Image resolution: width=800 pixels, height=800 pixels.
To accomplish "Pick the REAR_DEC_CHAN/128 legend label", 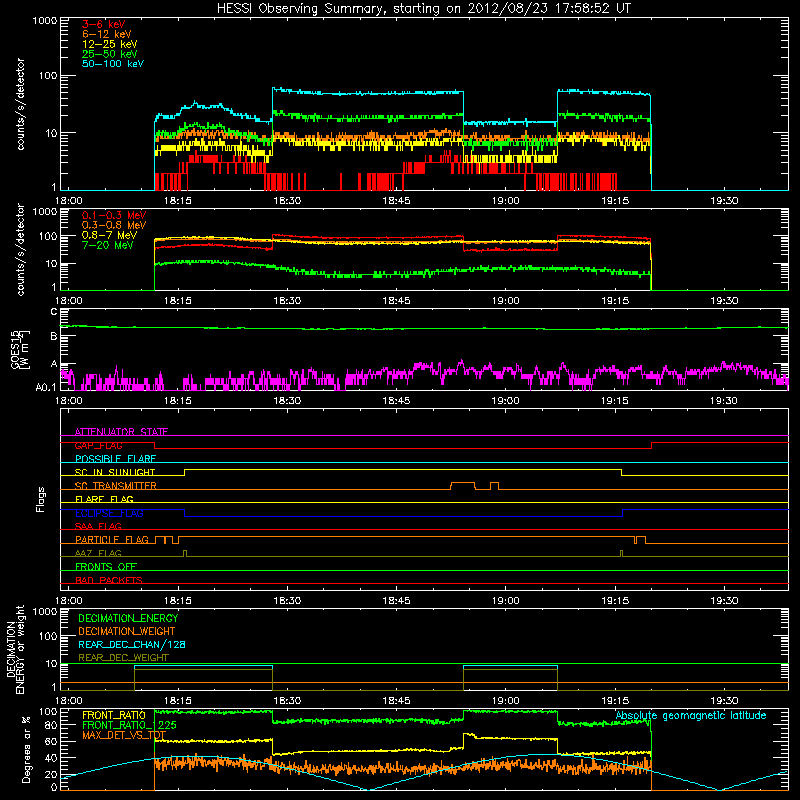I will [132, 644].
